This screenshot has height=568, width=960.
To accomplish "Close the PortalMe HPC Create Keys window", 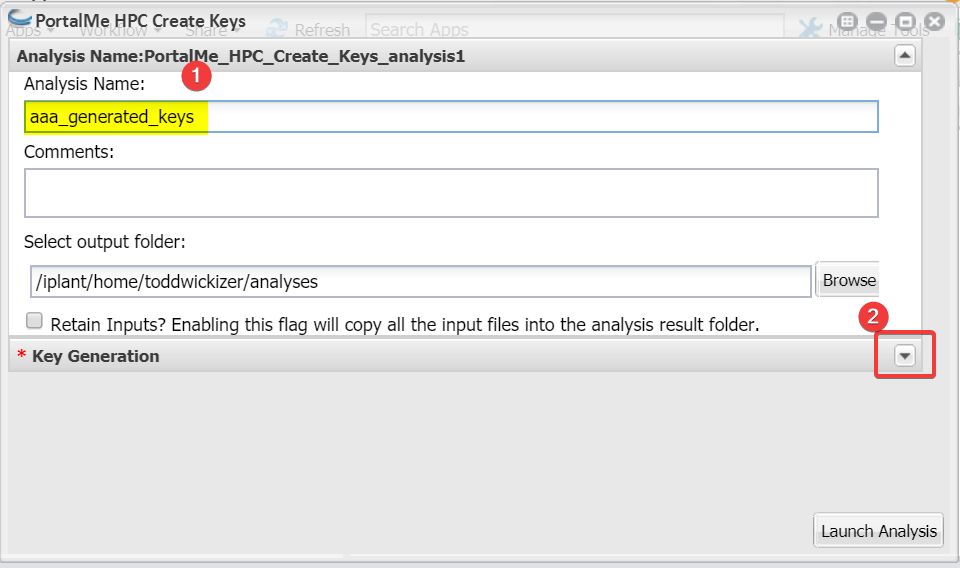I will tap(935, 22).
